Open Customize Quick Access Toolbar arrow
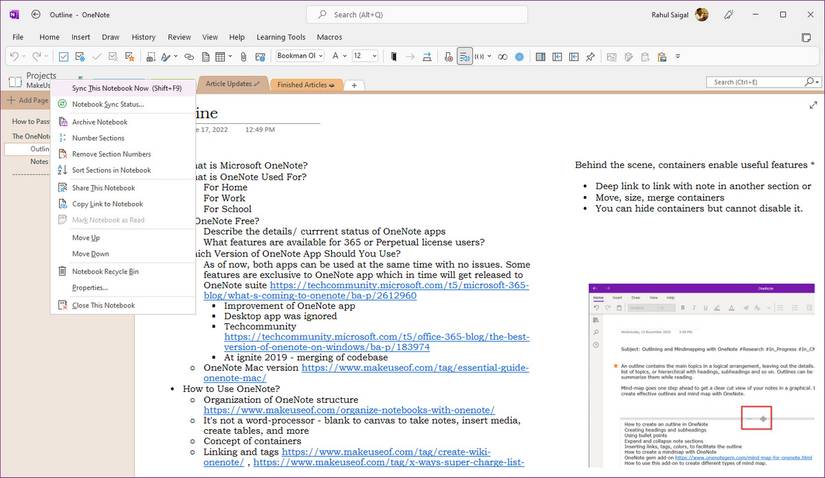The width and height of the screenshot is (825, 478). coord(678,56)
